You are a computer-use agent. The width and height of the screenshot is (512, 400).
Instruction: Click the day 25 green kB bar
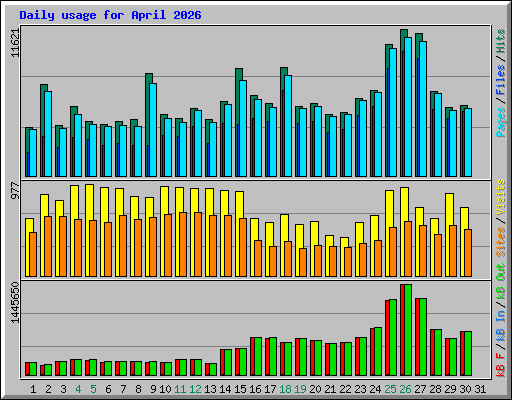point(393,337)
